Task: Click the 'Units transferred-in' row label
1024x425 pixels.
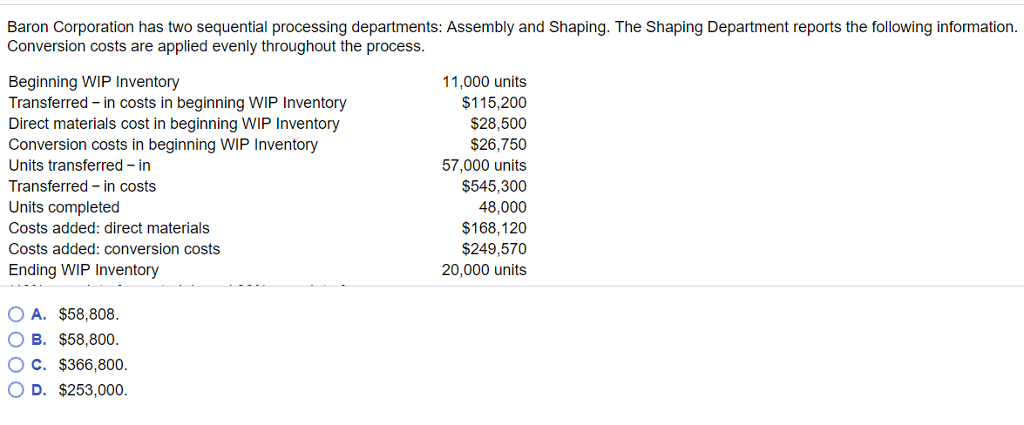Action: pyautogui.click(x=79, y=166)
